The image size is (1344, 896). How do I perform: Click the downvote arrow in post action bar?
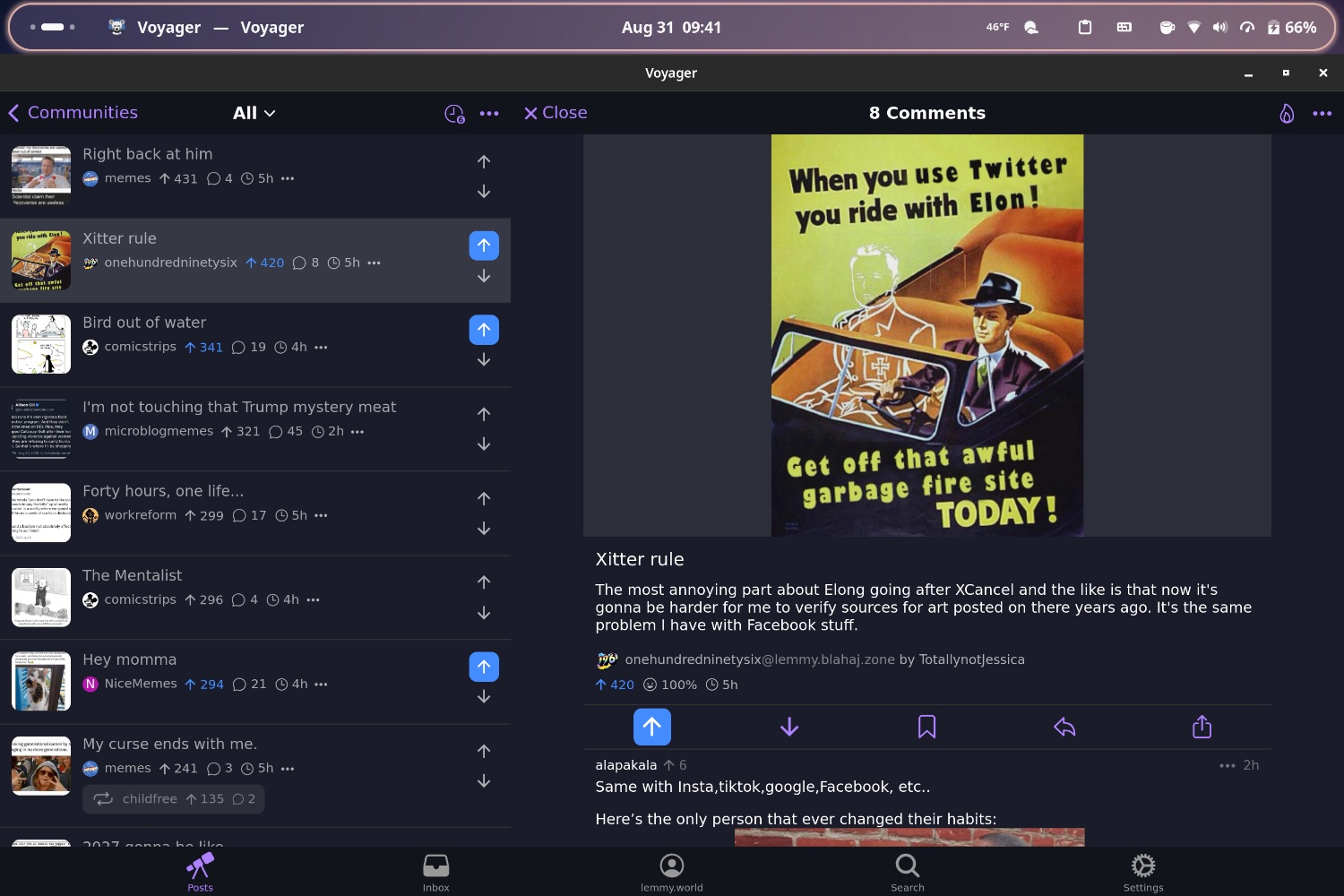[x=789, y=727]
